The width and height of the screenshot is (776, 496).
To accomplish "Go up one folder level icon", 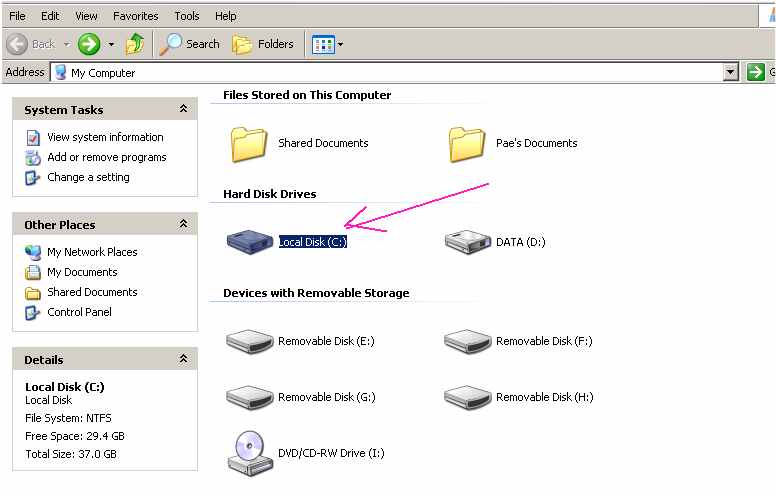I will (x=135, y=44).
